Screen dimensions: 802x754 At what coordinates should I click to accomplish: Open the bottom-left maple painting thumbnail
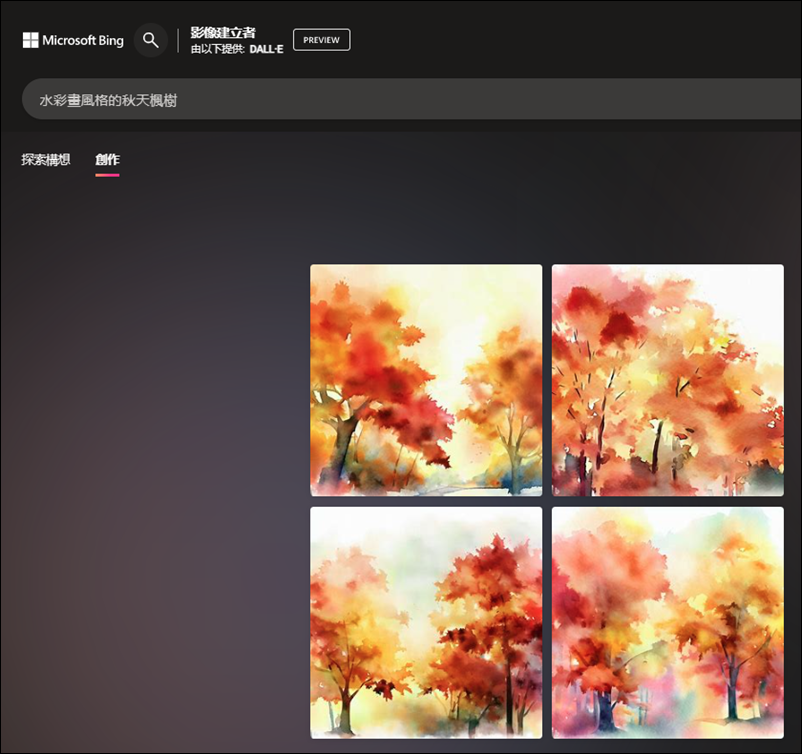pyautogui.click(x=426, y=623)
